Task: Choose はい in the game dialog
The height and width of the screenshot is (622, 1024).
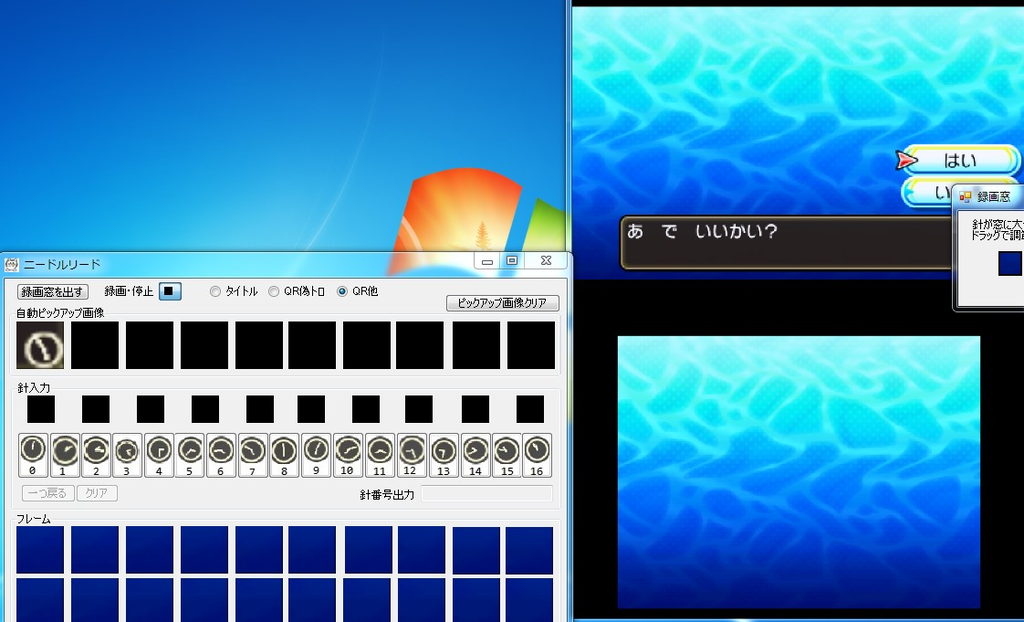Action: click(960, 160)
